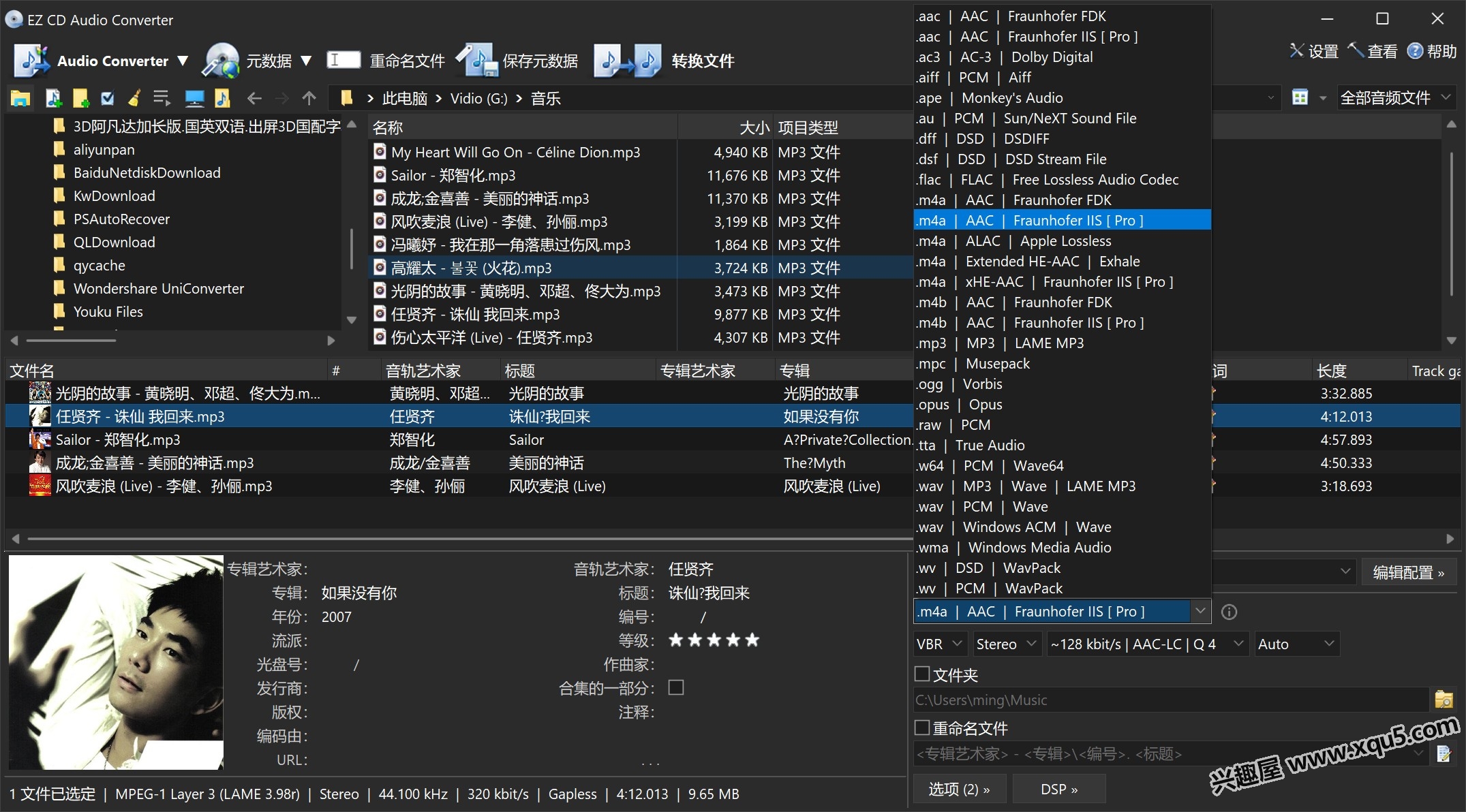Pick .wma Windows Media Audio format
The height and width of the screenshot is (812, 1466).
click(1062, 548)
